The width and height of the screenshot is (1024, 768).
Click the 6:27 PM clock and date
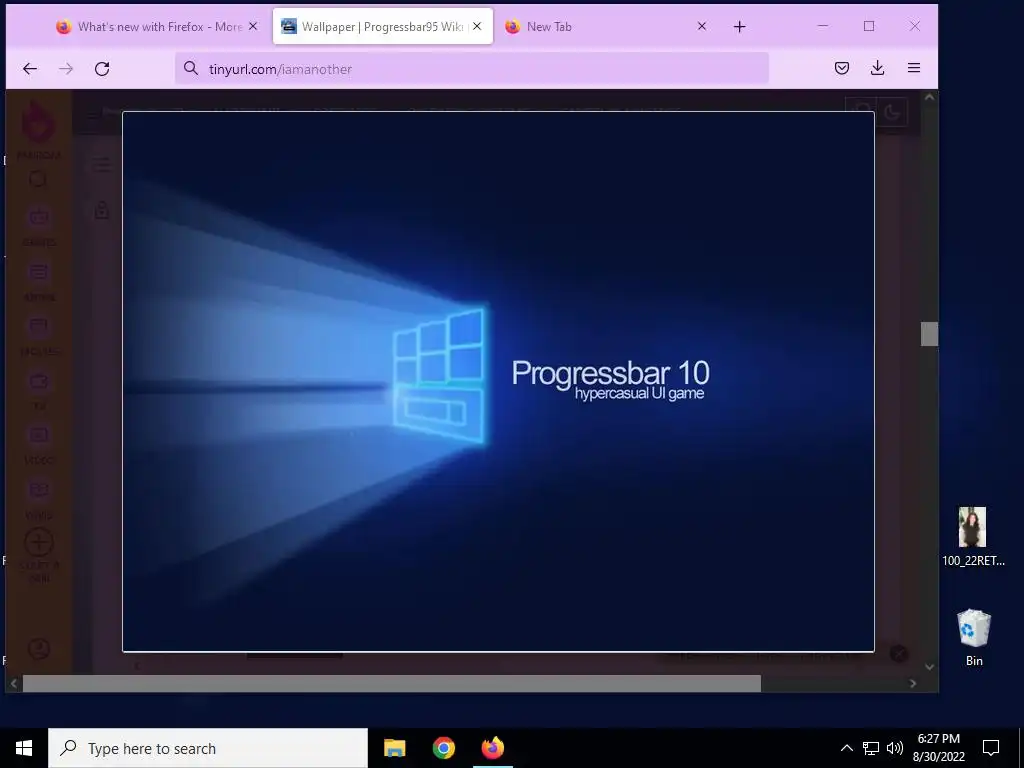(x=938, y=748)
